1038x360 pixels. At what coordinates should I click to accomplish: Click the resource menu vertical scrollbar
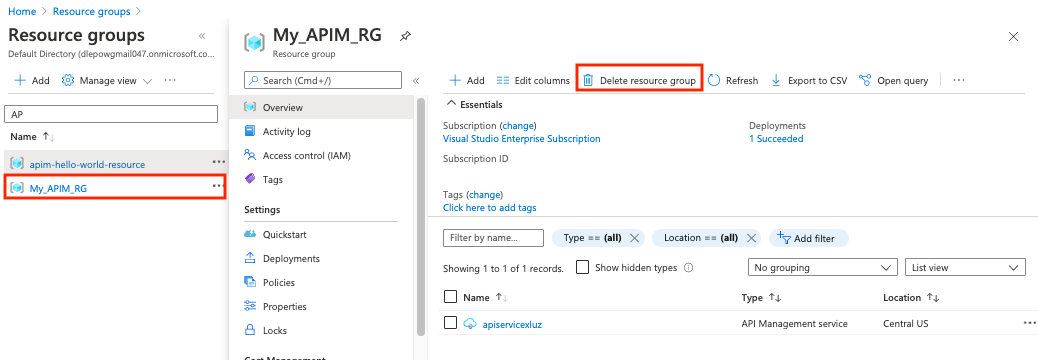click(420, 217)
